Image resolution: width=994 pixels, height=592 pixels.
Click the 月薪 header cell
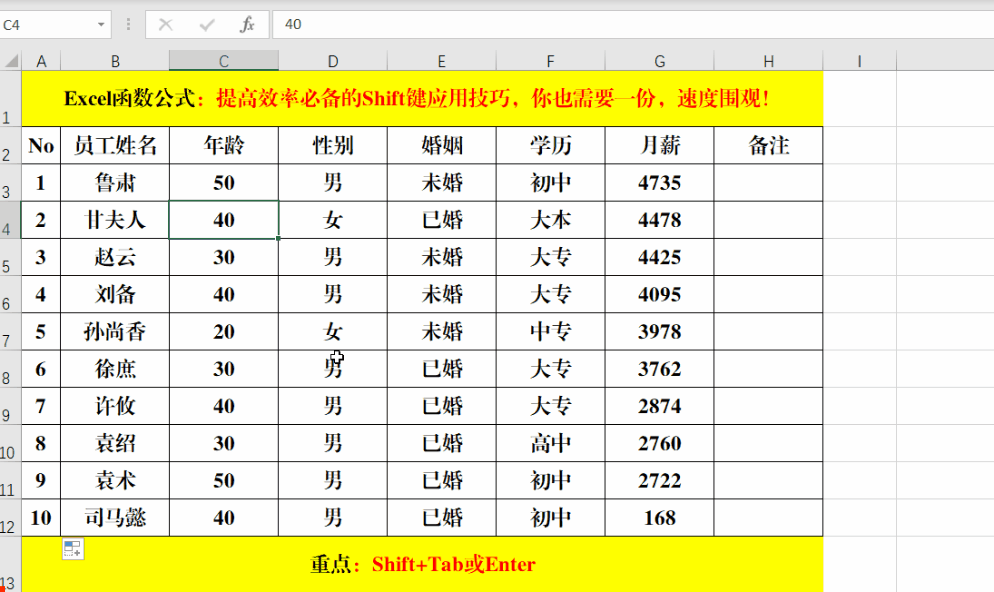click(660, 145)
